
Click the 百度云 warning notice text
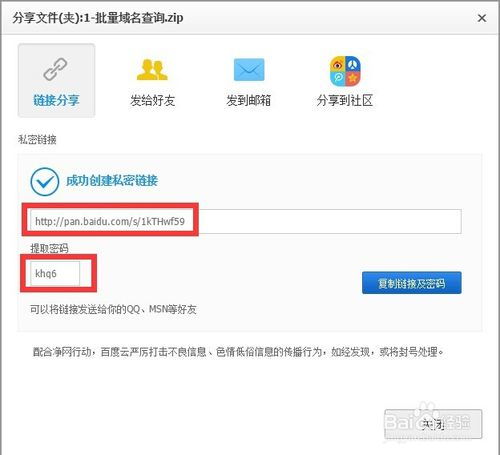(238, 352)
